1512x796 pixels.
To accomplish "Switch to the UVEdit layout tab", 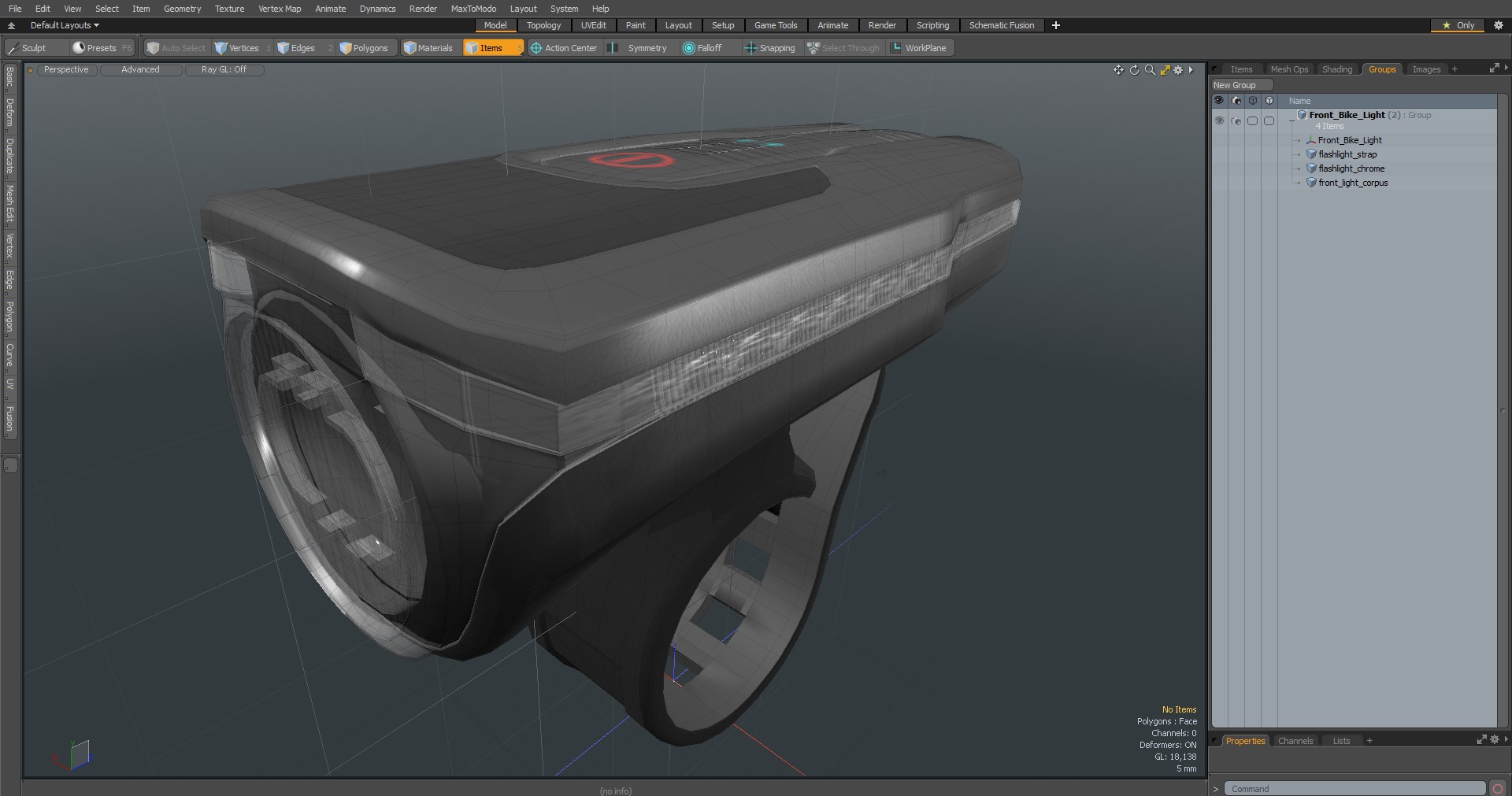I will point(593,25).
